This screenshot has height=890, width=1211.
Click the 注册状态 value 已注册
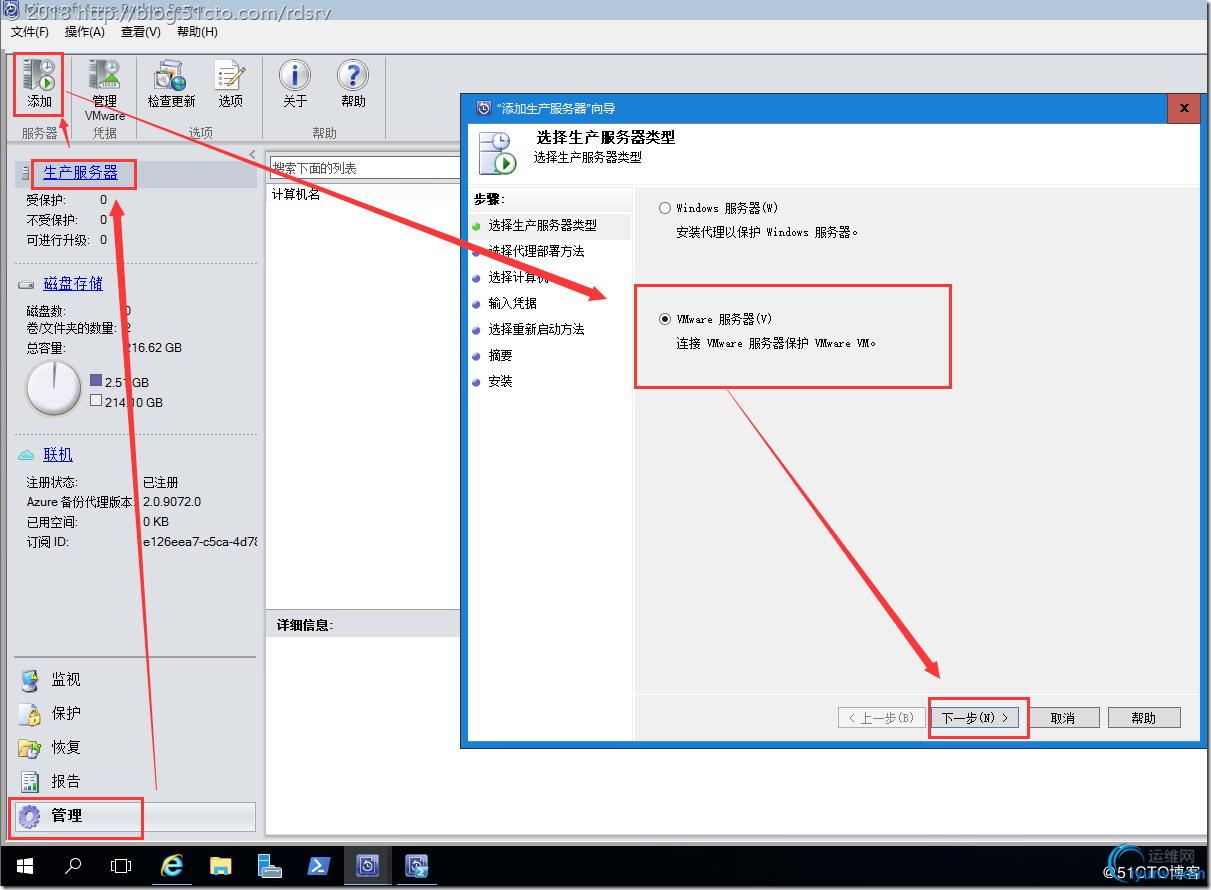click(161, 482)
